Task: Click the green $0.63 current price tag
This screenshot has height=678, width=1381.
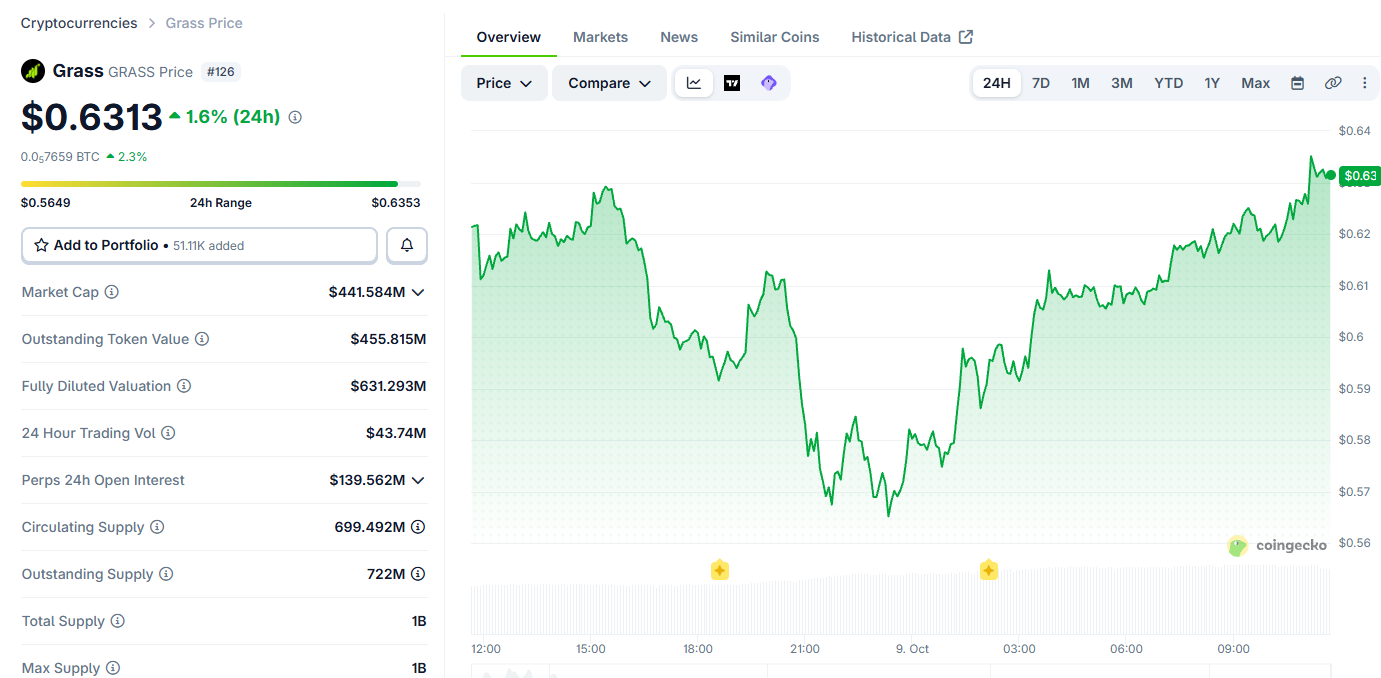Action: (1359, 176)
